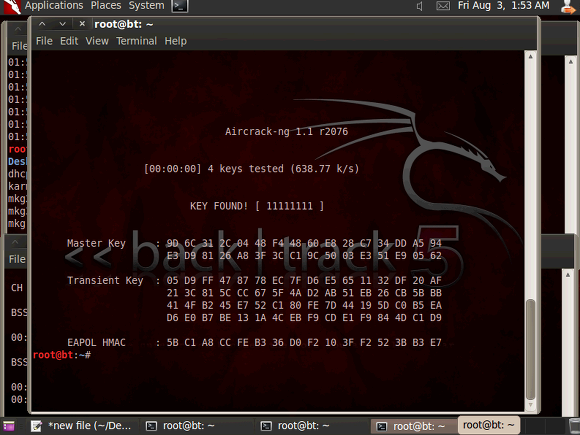This screenshot has height=435, width=580.
Task: Open the Applications menu
Action: point(54,6)
